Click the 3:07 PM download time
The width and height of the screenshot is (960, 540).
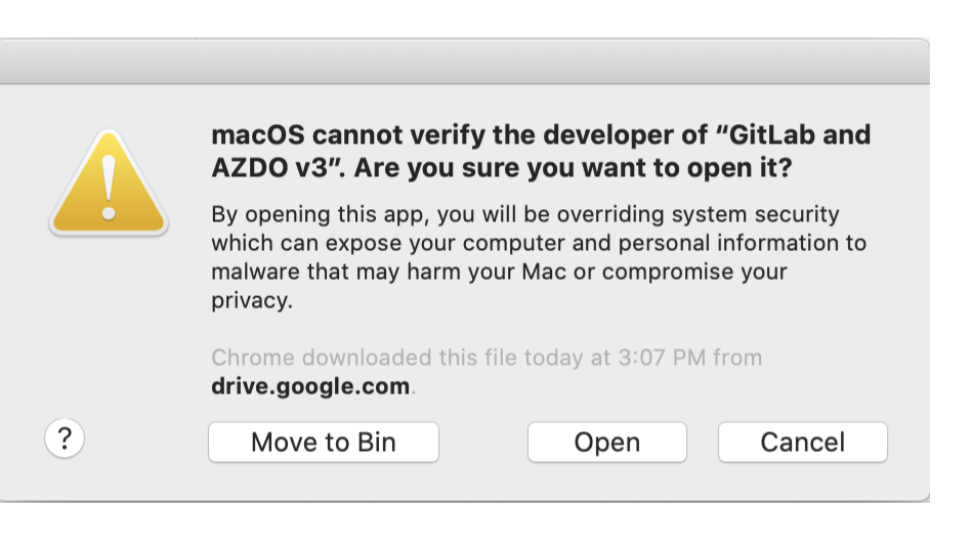coord(662,358)
